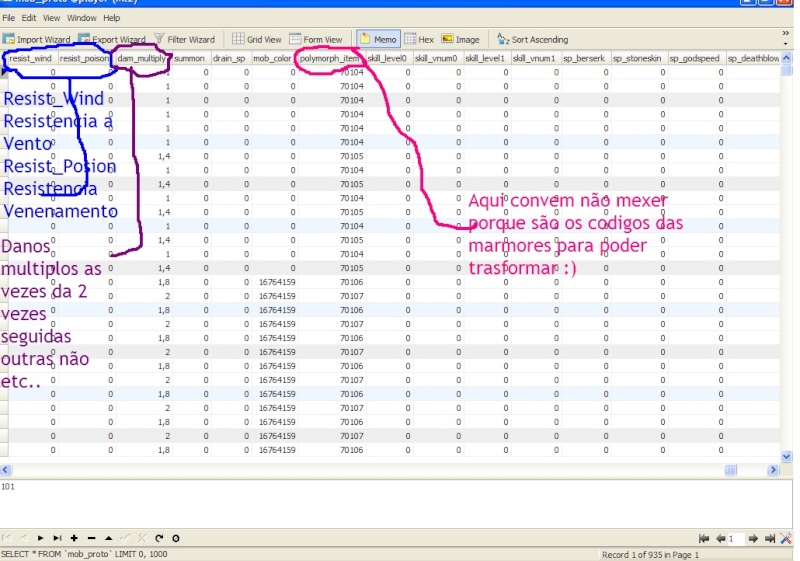Image resolution: width=800 pixels, height=561 pixels.
Task: Show the Hex viewer
Action: click(x=419, y=39)
